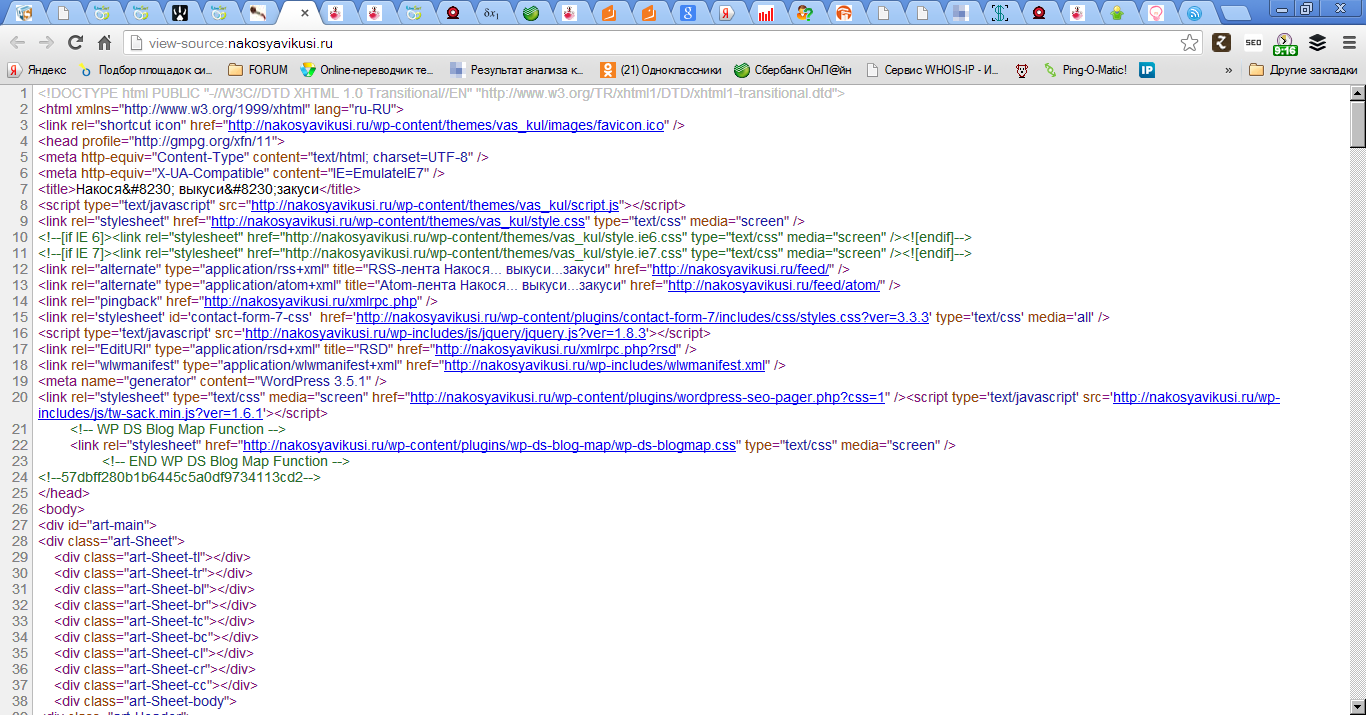Follow the nakosyavikusi.ru/feed/ link

(x=741, y=269)
